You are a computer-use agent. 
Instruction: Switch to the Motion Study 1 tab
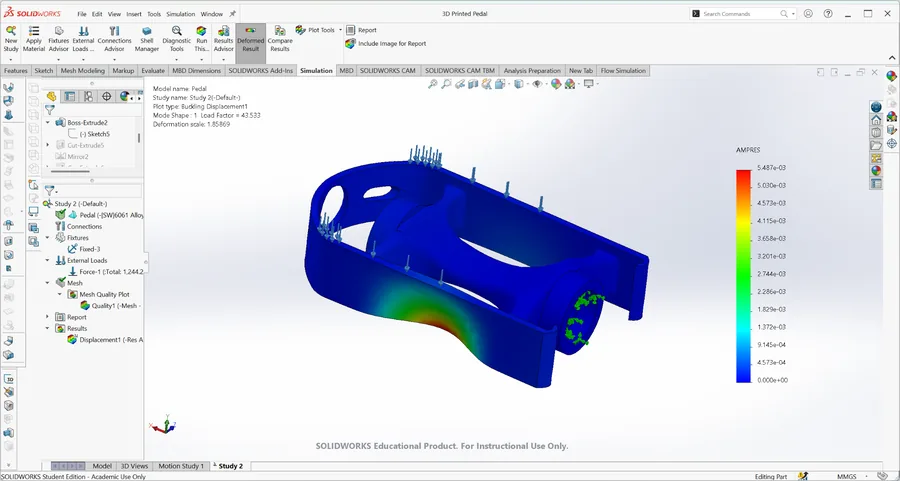click(x=181, y=466)
